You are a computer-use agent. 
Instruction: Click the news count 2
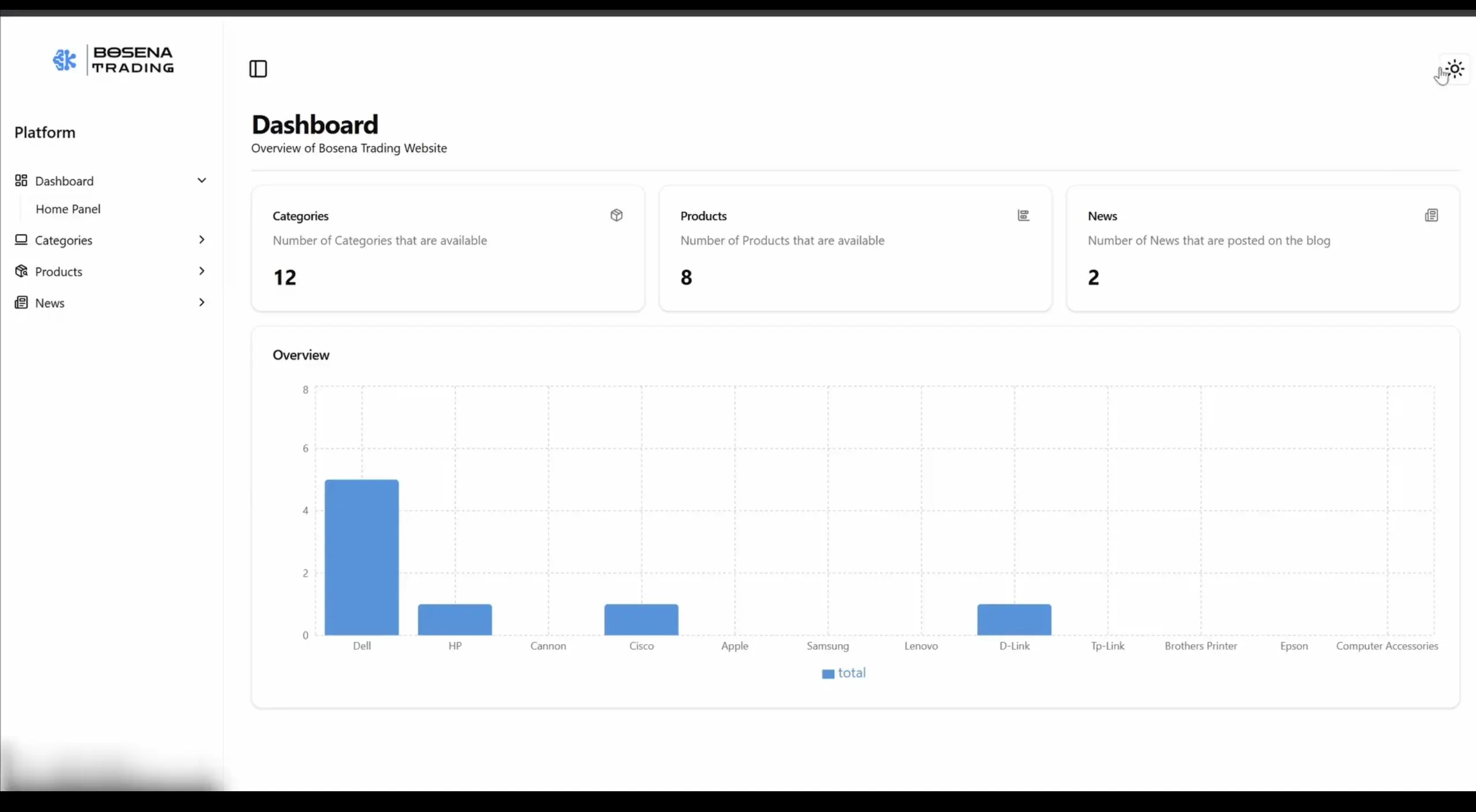[x=1094, y=277]
